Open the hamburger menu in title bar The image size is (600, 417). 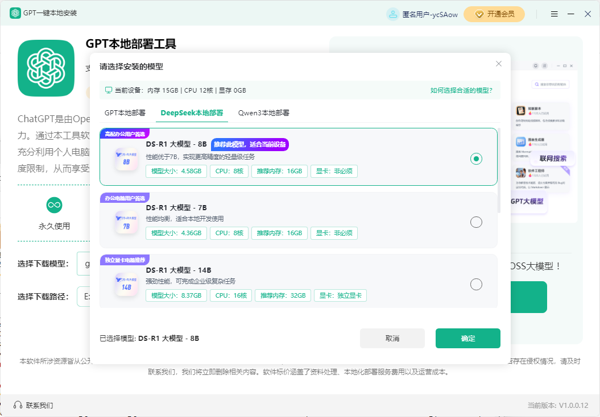[x=555, y=14]
